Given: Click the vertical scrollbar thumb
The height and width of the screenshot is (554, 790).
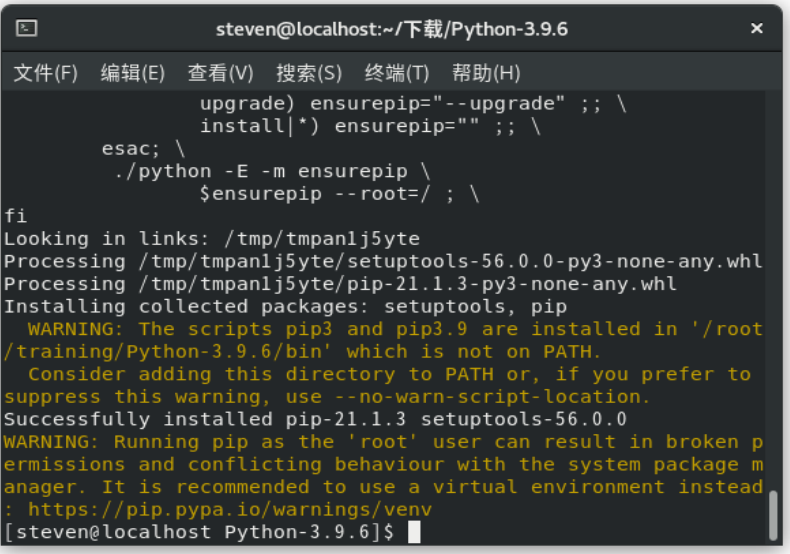Looking at the screenshot, I should (x=773, y=514).
